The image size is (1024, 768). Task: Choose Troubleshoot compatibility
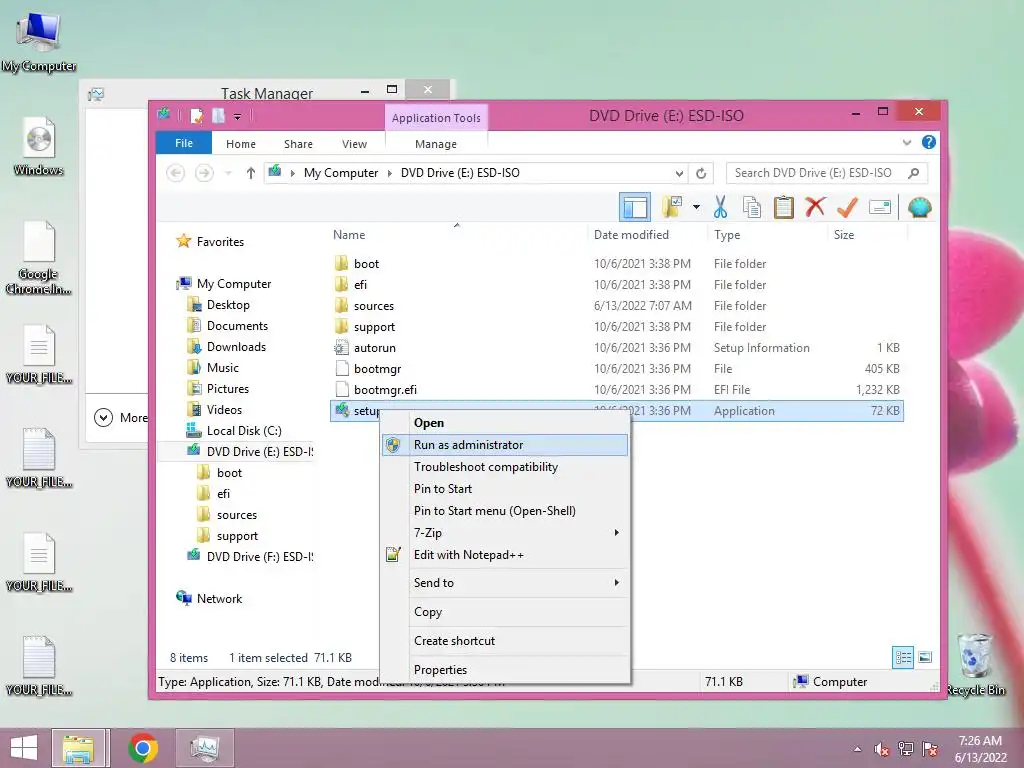pyautogui.click(x=505, y=467)
